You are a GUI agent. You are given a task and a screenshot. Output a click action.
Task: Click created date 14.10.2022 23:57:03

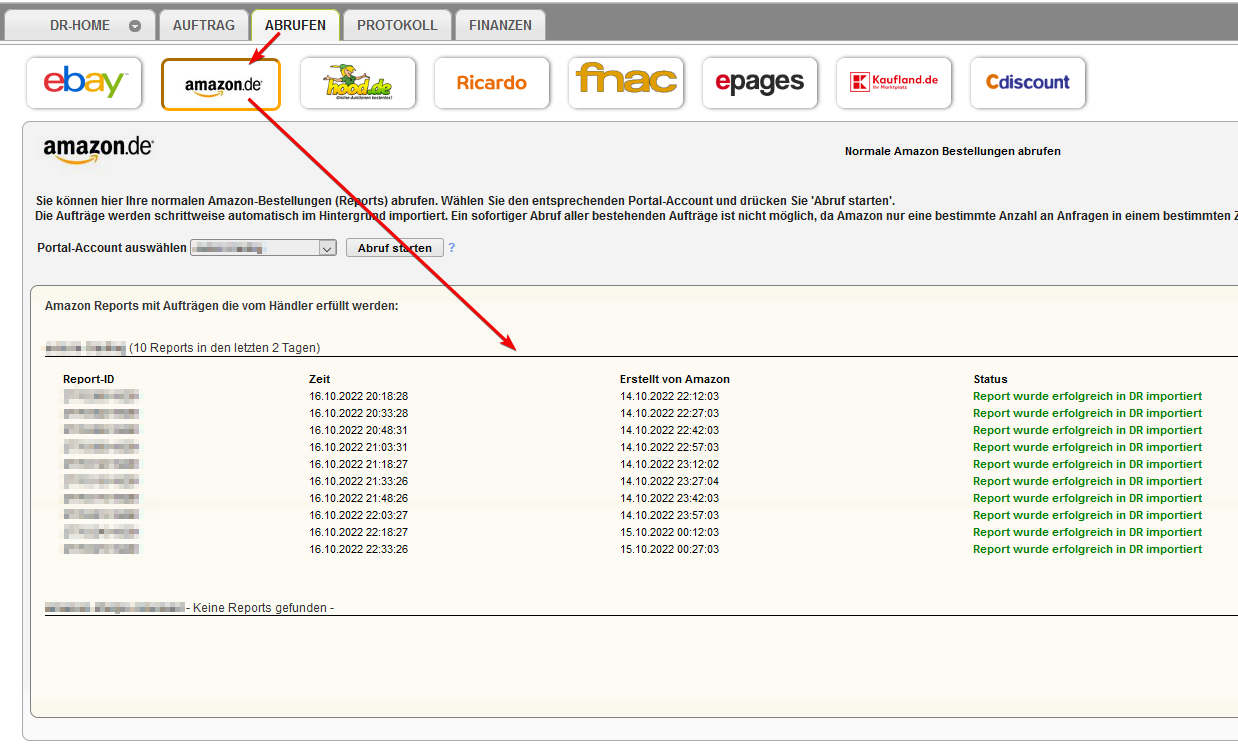670,515
